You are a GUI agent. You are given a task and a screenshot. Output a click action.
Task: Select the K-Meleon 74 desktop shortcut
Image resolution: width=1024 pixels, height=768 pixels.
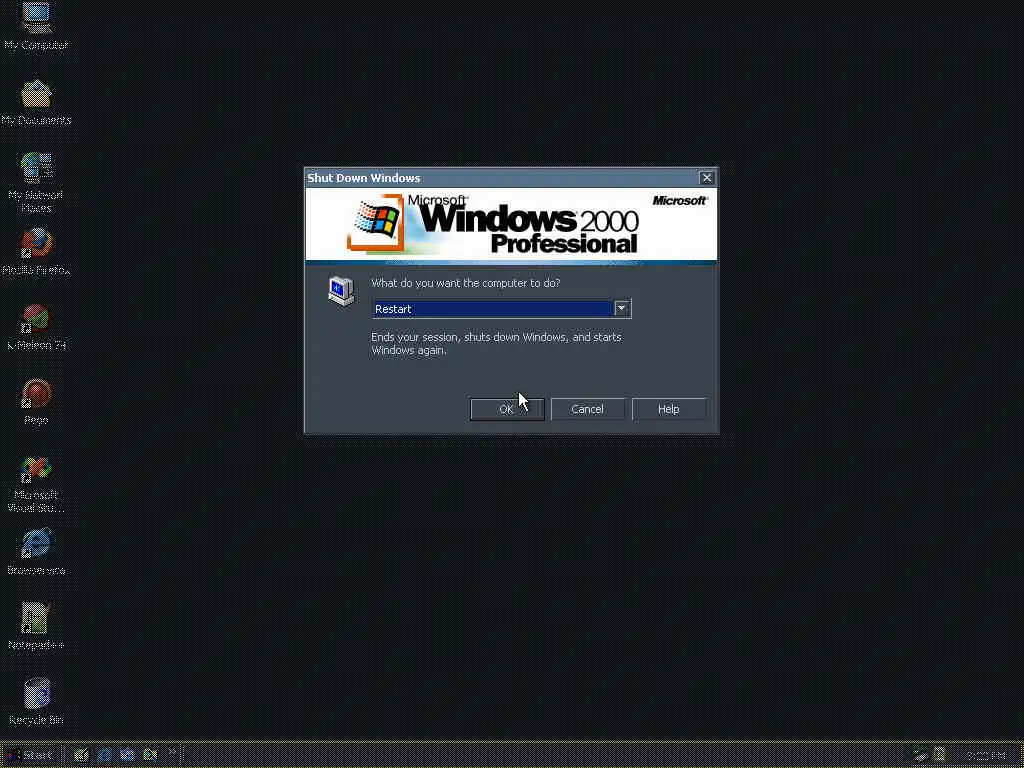click(x=36, y=327)
